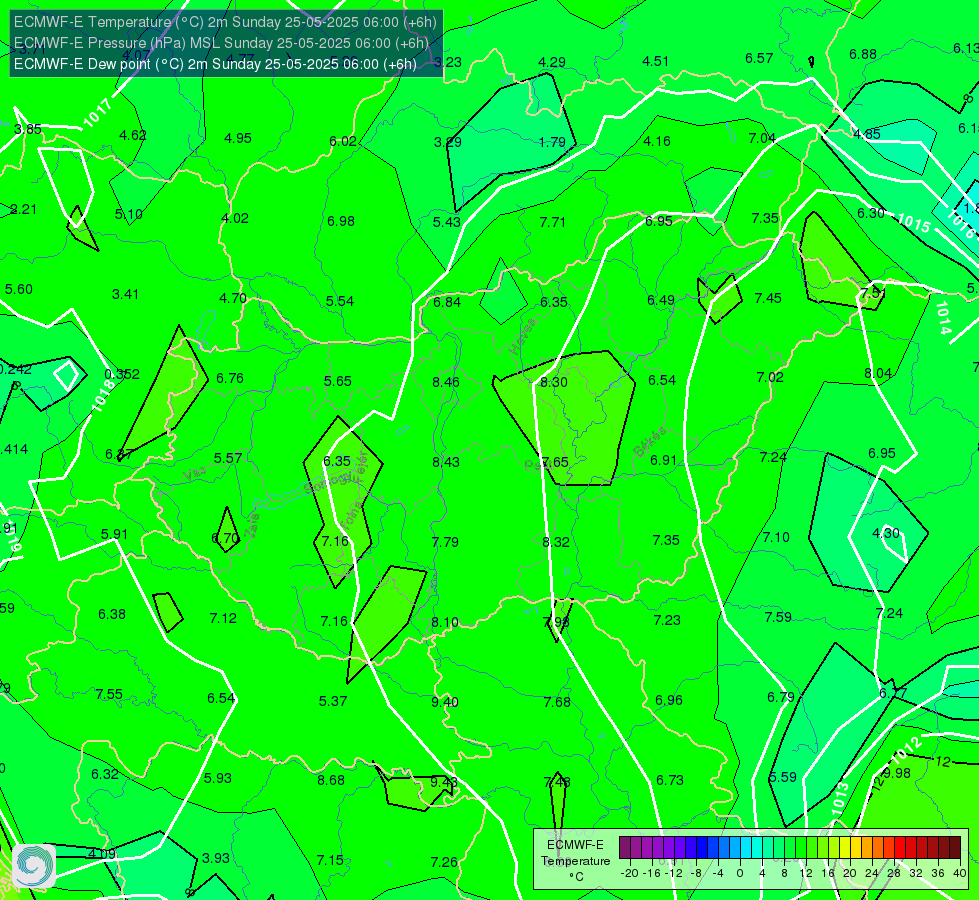Click the dark purple -20 legend swatch
The width and height of the screenshot is (979, 900).
[x=625, y=848]
